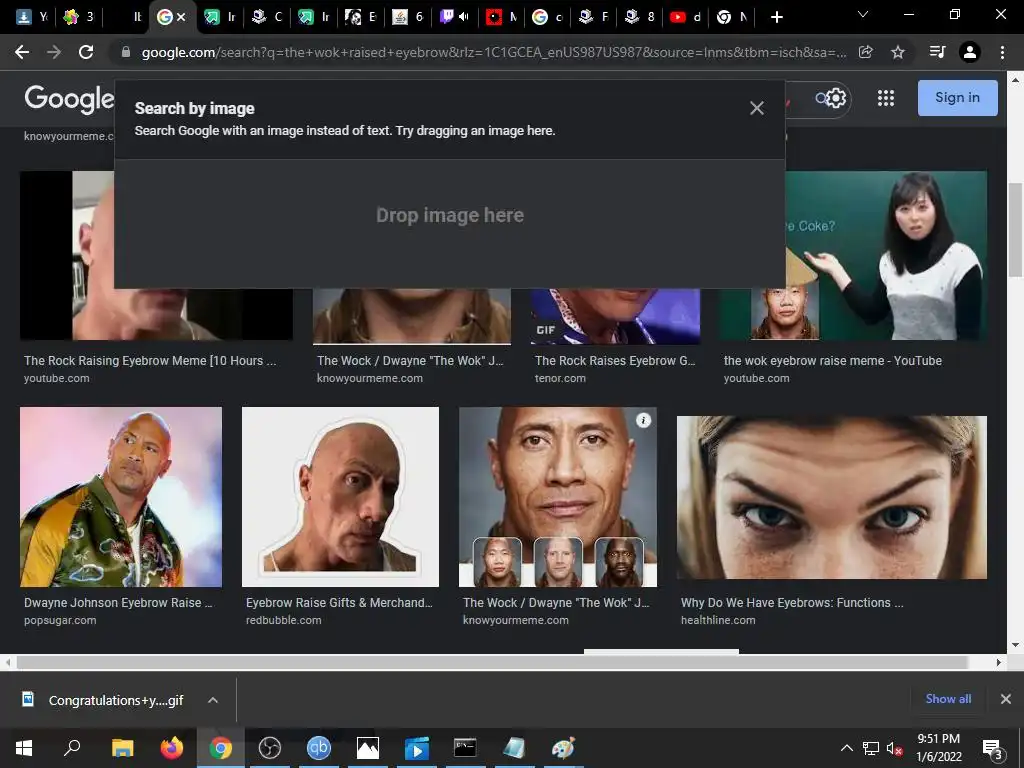
Task: Open the redbubble sticker thumbnail
Action: coord(340,497)
